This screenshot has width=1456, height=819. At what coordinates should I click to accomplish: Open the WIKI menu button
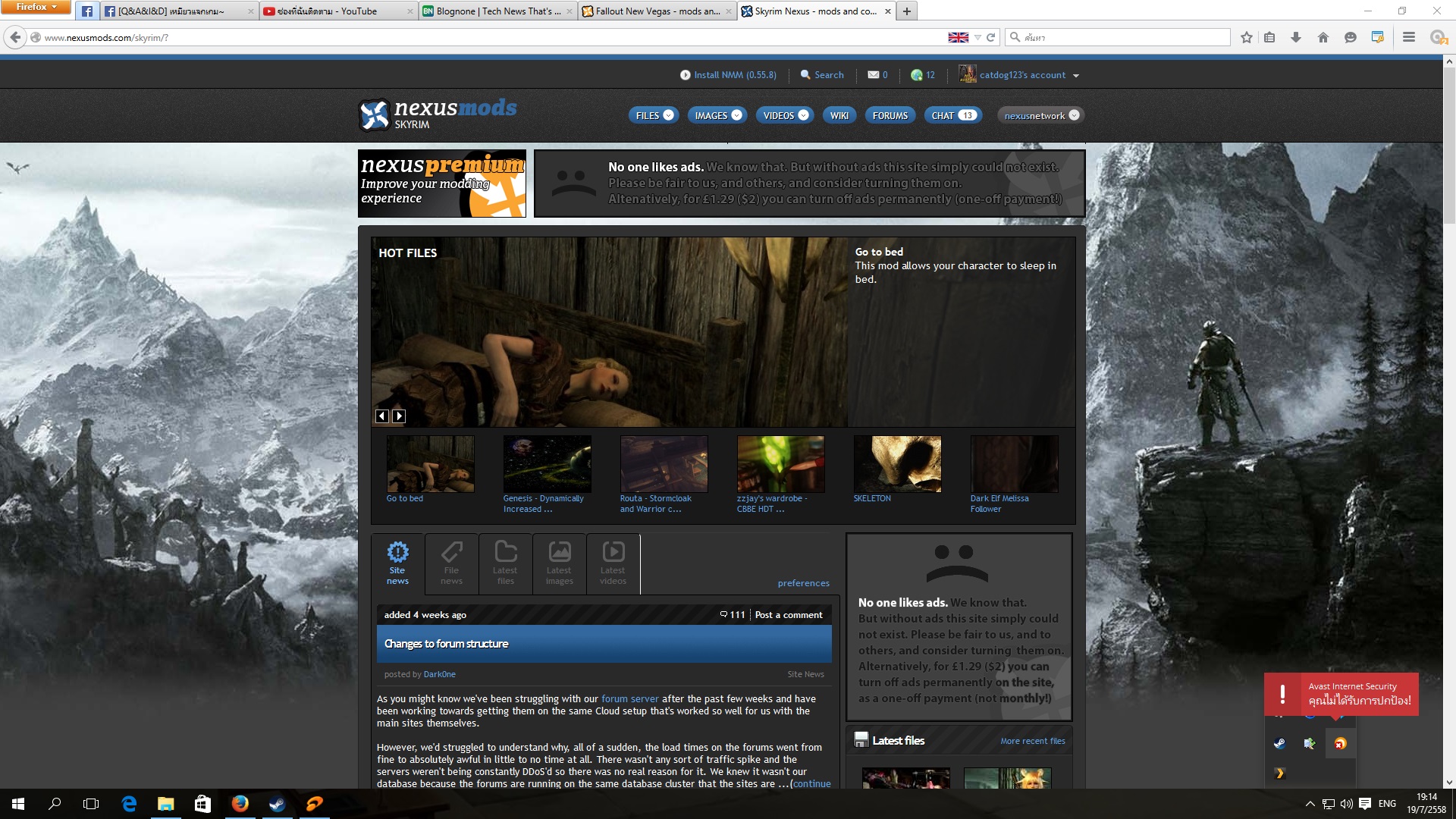tap(839, 115)
